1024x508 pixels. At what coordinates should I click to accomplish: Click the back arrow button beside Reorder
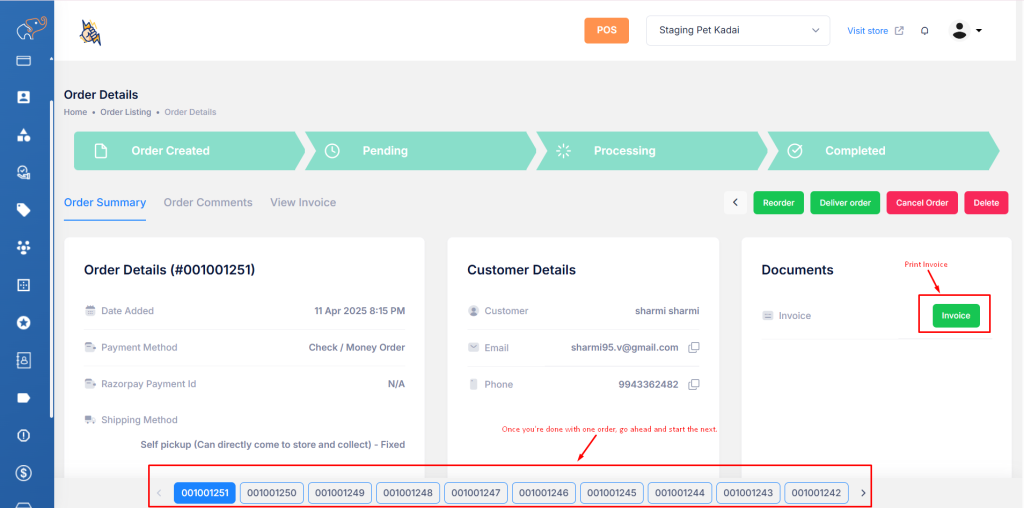(735, 202)
